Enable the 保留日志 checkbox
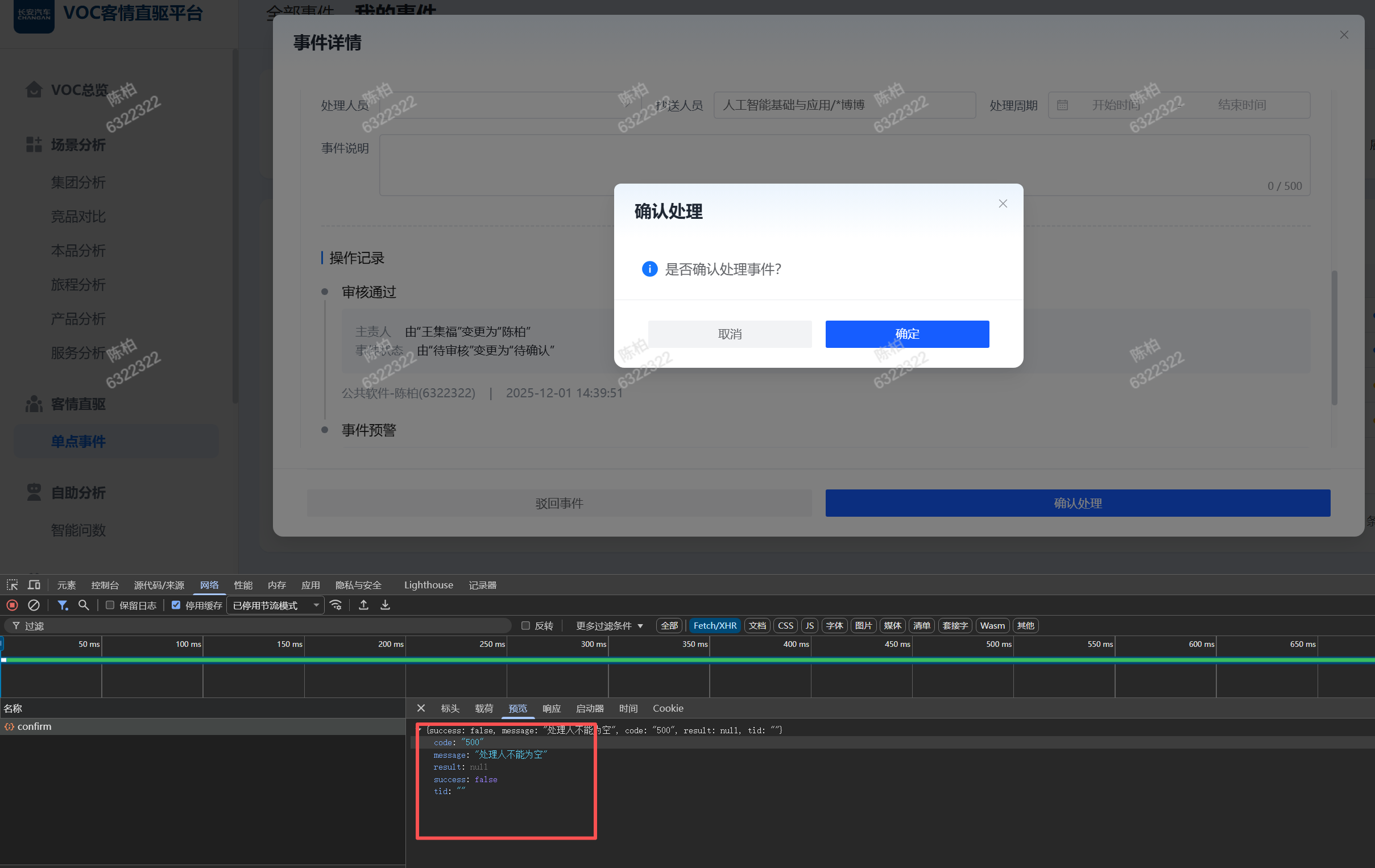 (110, 605)
